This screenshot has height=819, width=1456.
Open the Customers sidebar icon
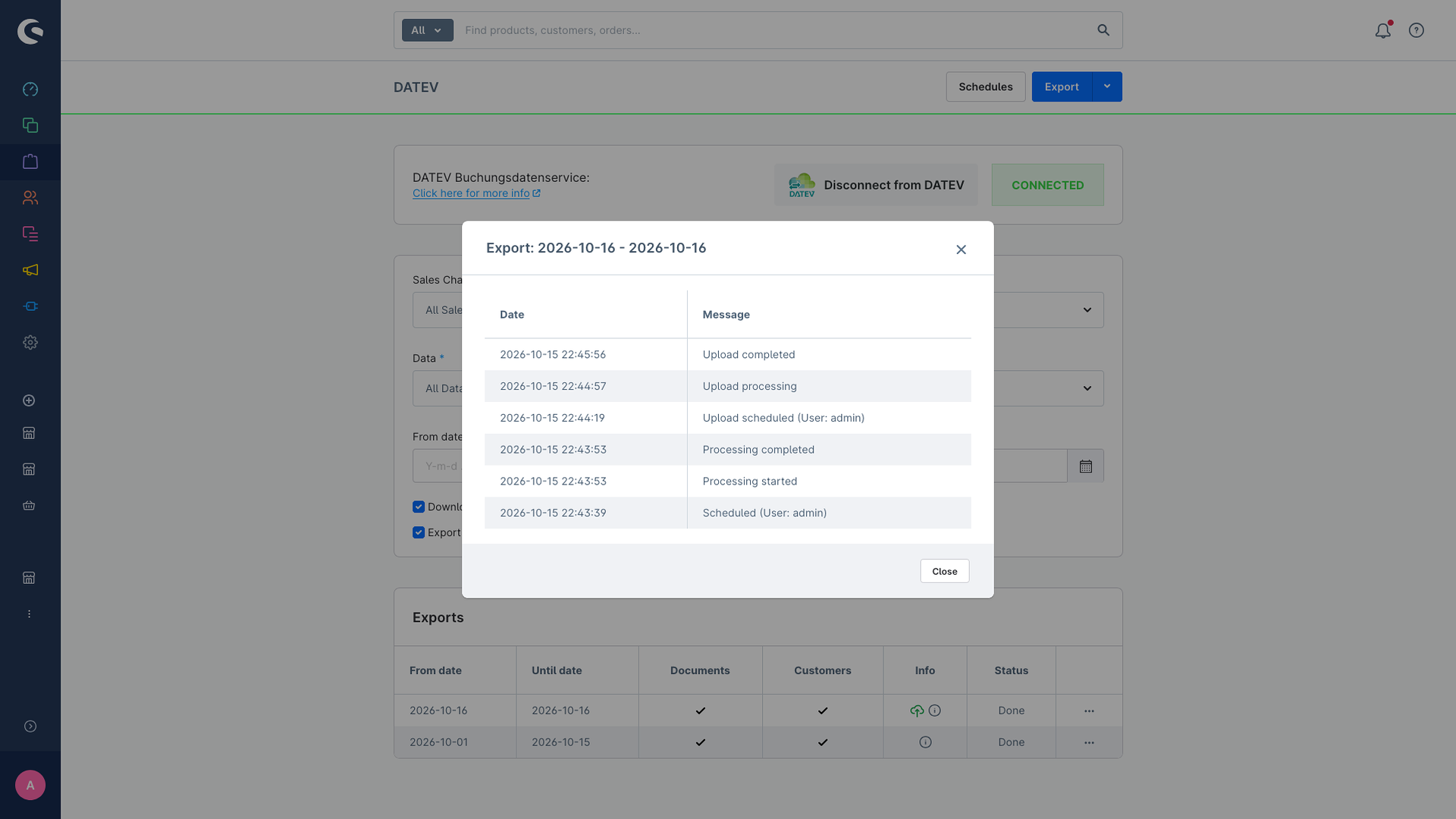30,198
